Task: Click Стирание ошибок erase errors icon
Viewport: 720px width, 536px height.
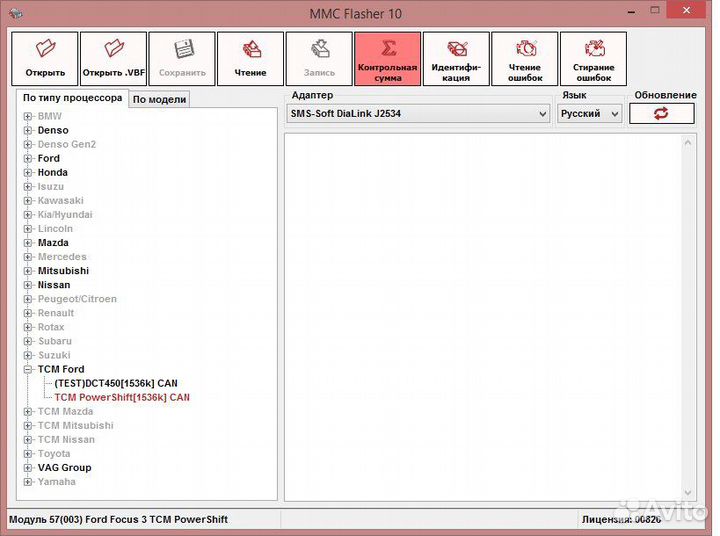Action: pos(593,58)
